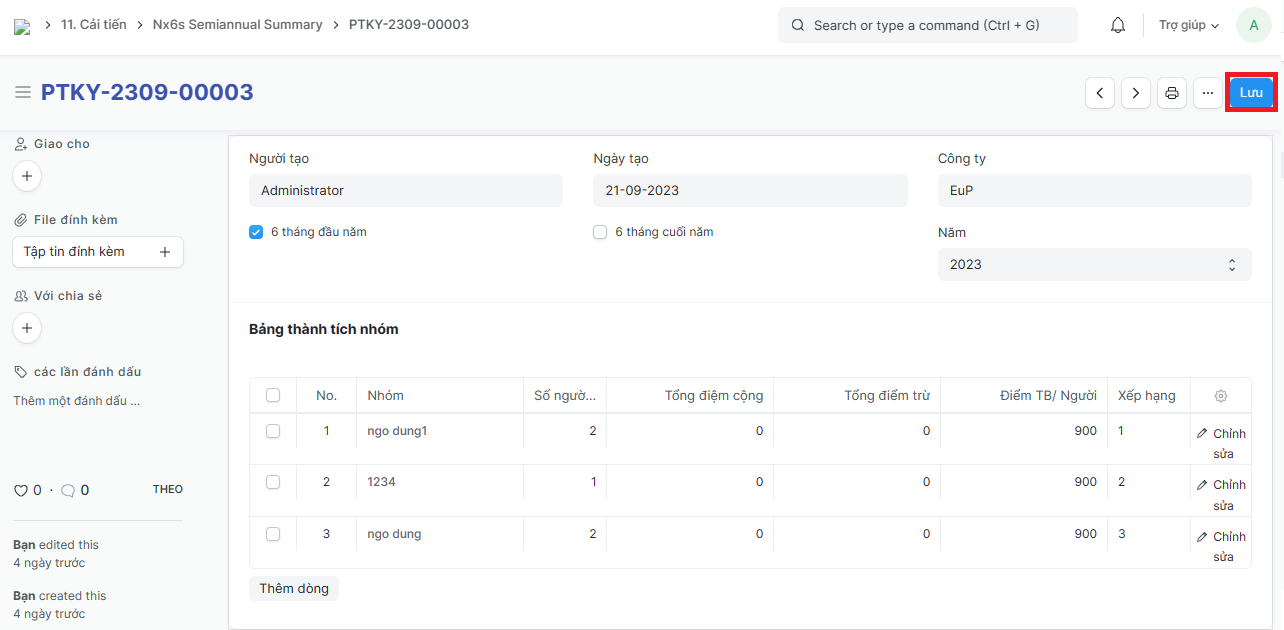The height and width of the screenshot is (630, 1284).
Task: Navigate to 11. Cải tiến breadcrumb
Action: [x=94, y=24]
